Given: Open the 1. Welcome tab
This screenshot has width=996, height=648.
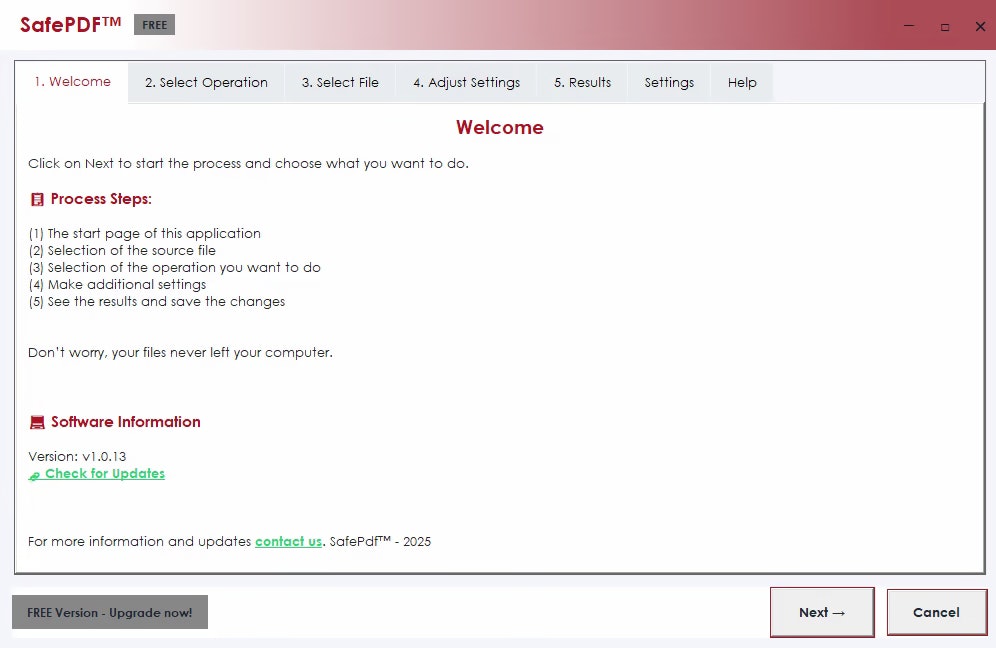Looking at the screenshot, I should click(72, 81).
